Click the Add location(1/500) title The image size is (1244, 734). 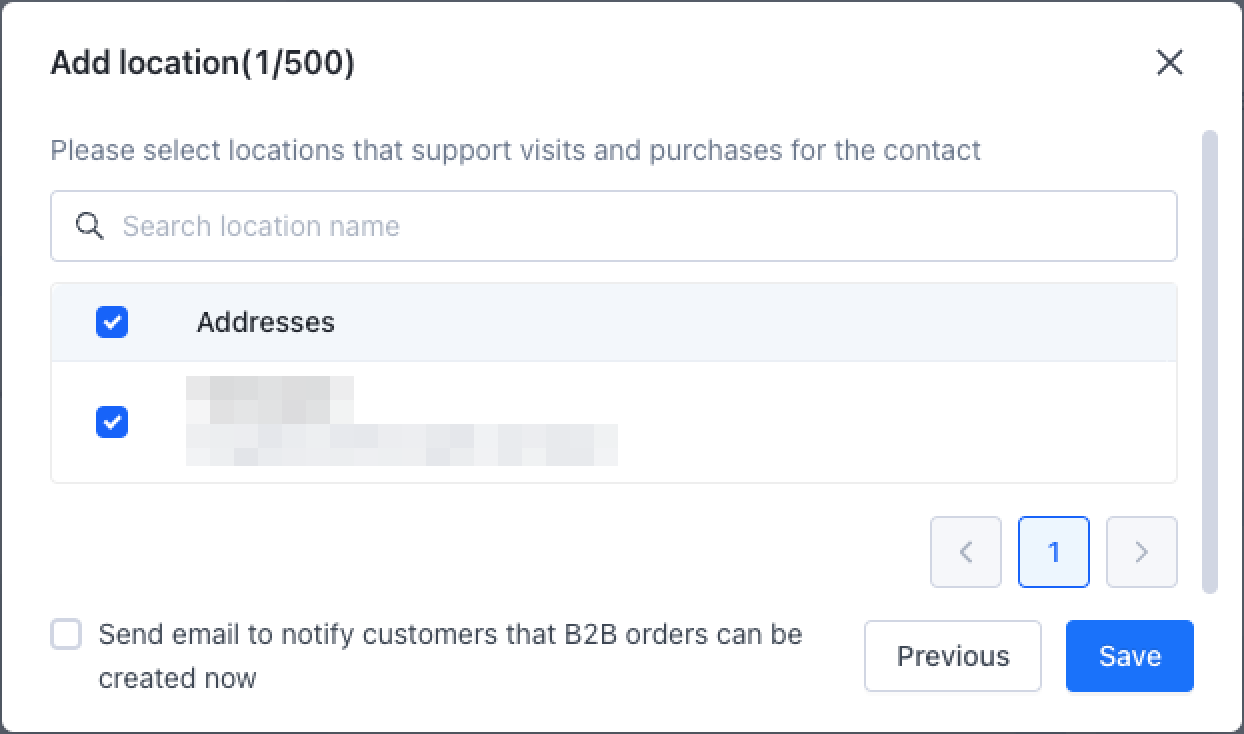coord(202,63)
